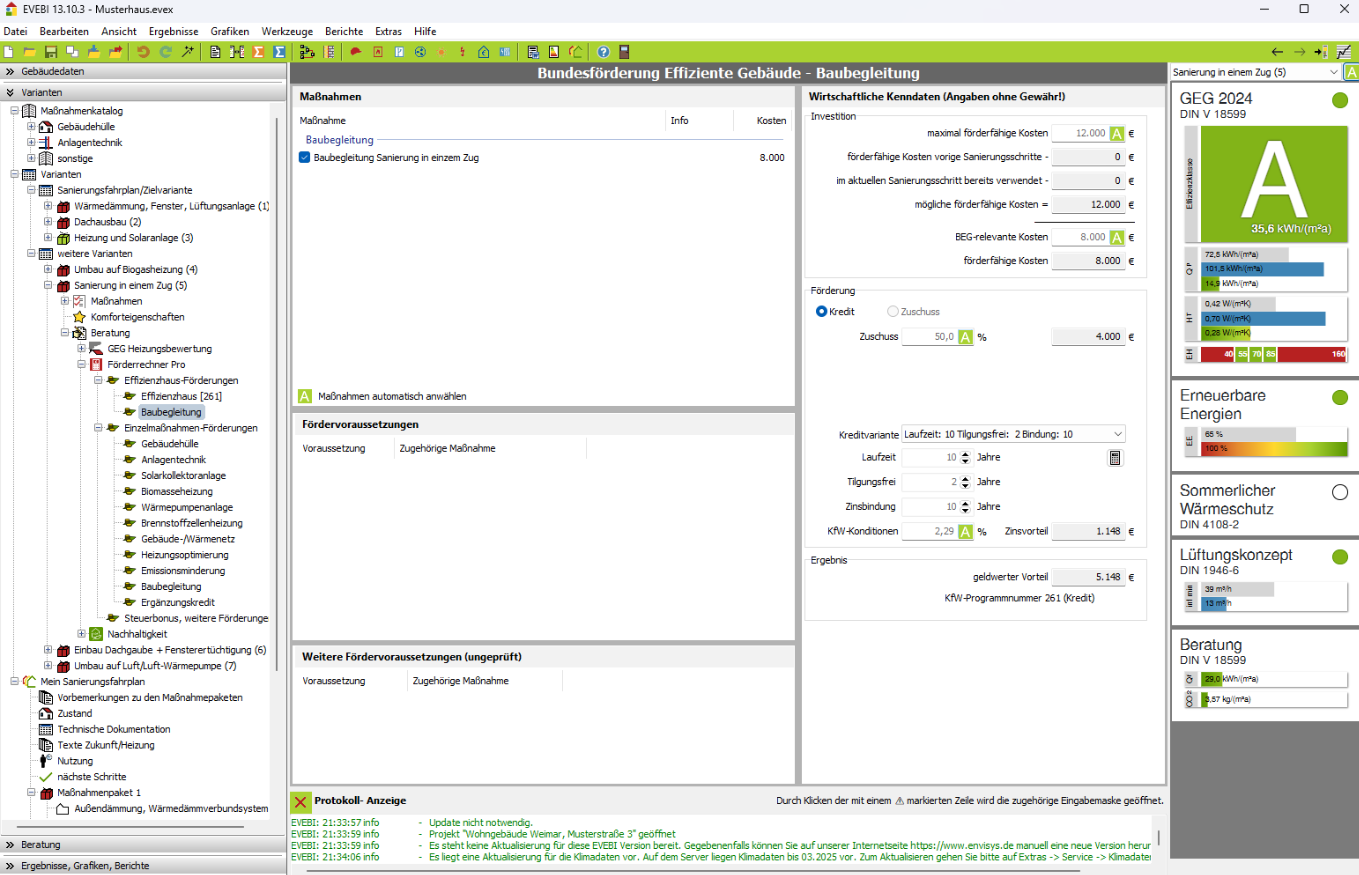Click 'Maßnahmen automatisch anwählen' button
This screenshot has width=1359, height=875.
tap(306, 396)
